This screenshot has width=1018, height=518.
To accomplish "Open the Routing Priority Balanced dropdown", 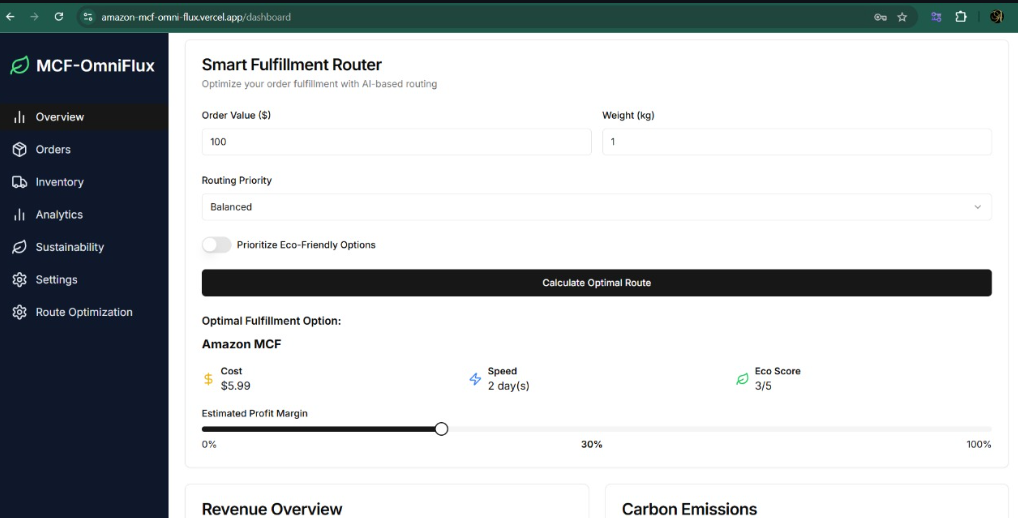I will click(597, 207).
